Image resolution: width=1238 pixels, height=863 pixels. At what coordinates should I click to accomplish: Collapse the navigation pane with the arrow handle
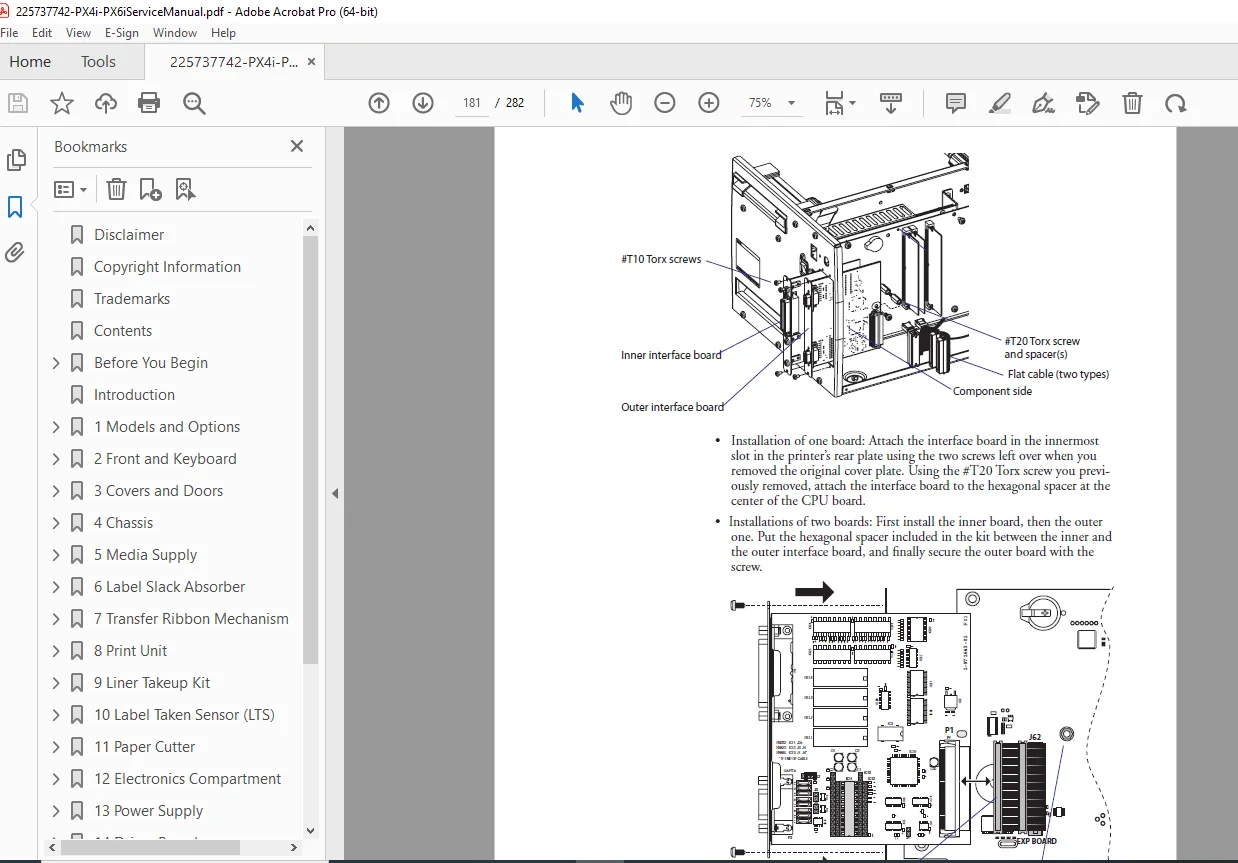point(335,493)
